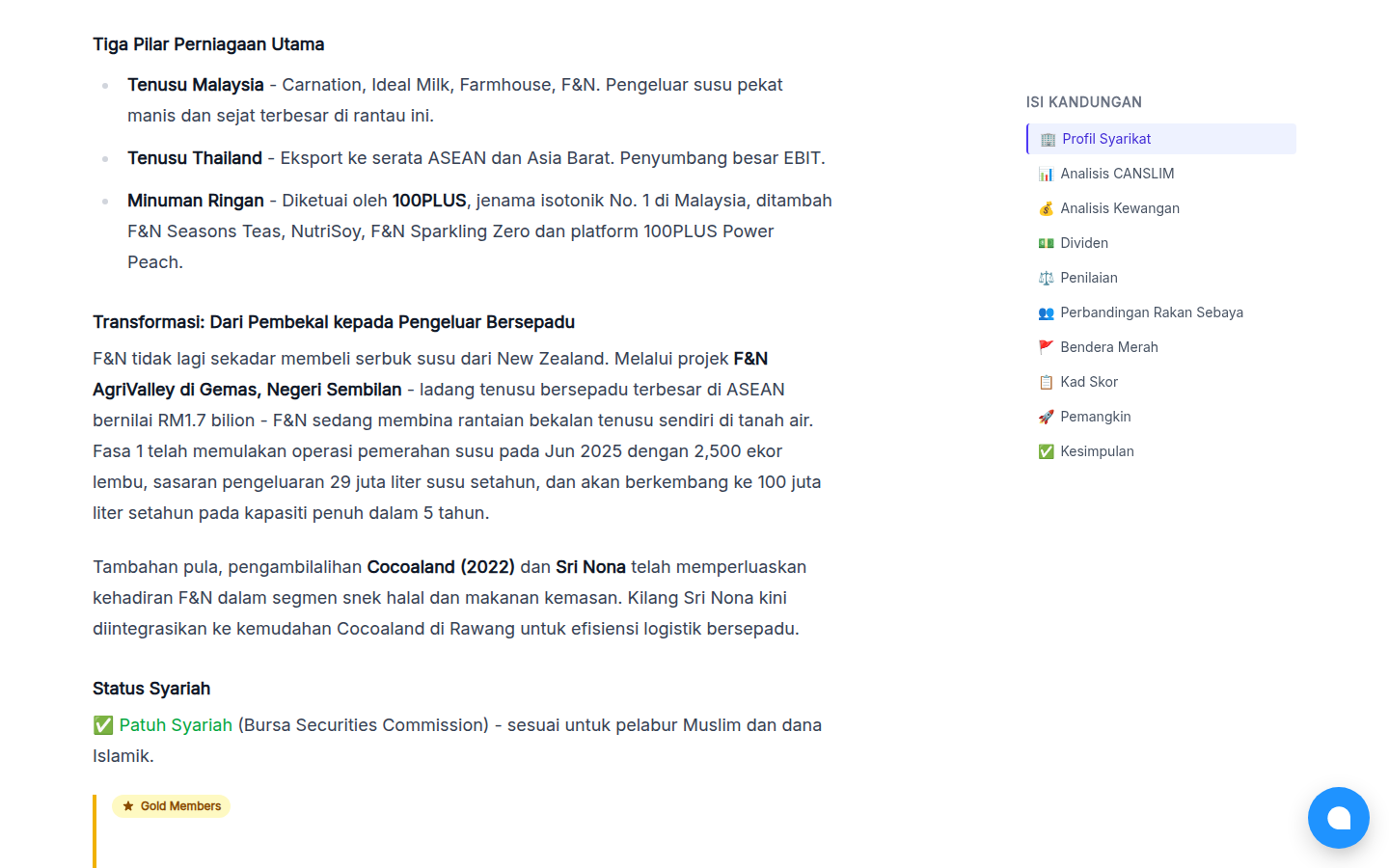This screenshot has width=1389, height=868.
Task: Open the Dividen section link
Action: (1161, 243)
